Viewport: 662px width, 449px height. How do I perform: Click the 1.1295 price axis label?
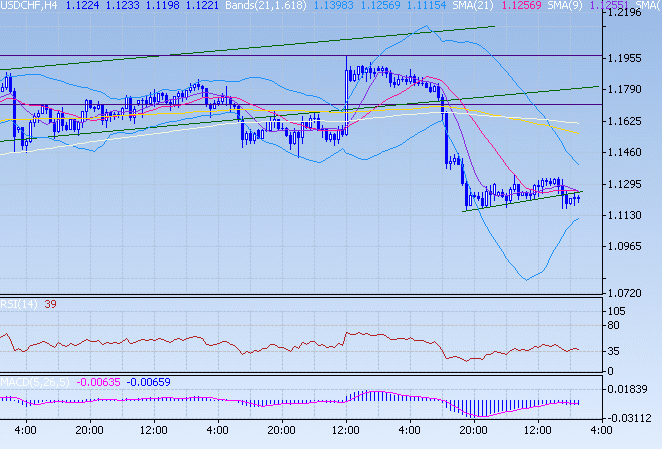(x=626, y=184)
